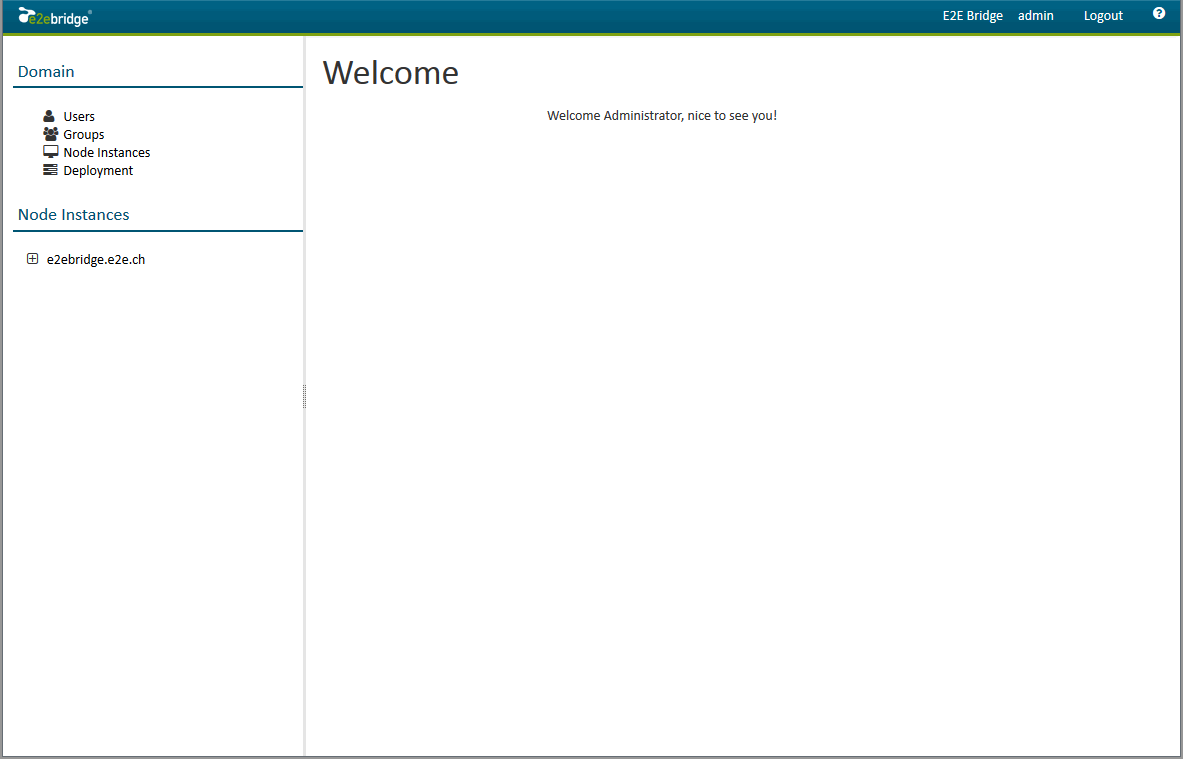Open the Users management page
The width and height of the screenshot is (1183, 759).
click(79, 116)
